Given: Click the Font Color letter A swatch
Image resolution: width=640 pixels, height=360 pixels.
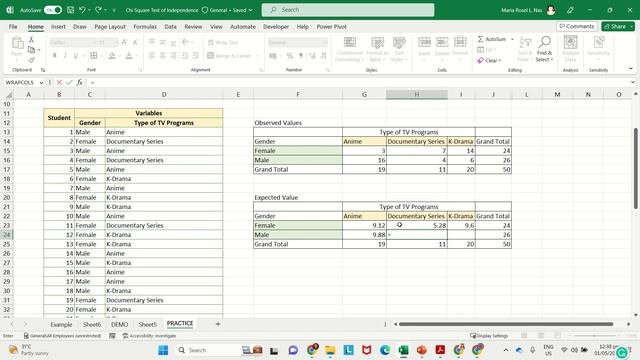Looking at the screenshot, I should pyautogui.click(x=129, y=56).
